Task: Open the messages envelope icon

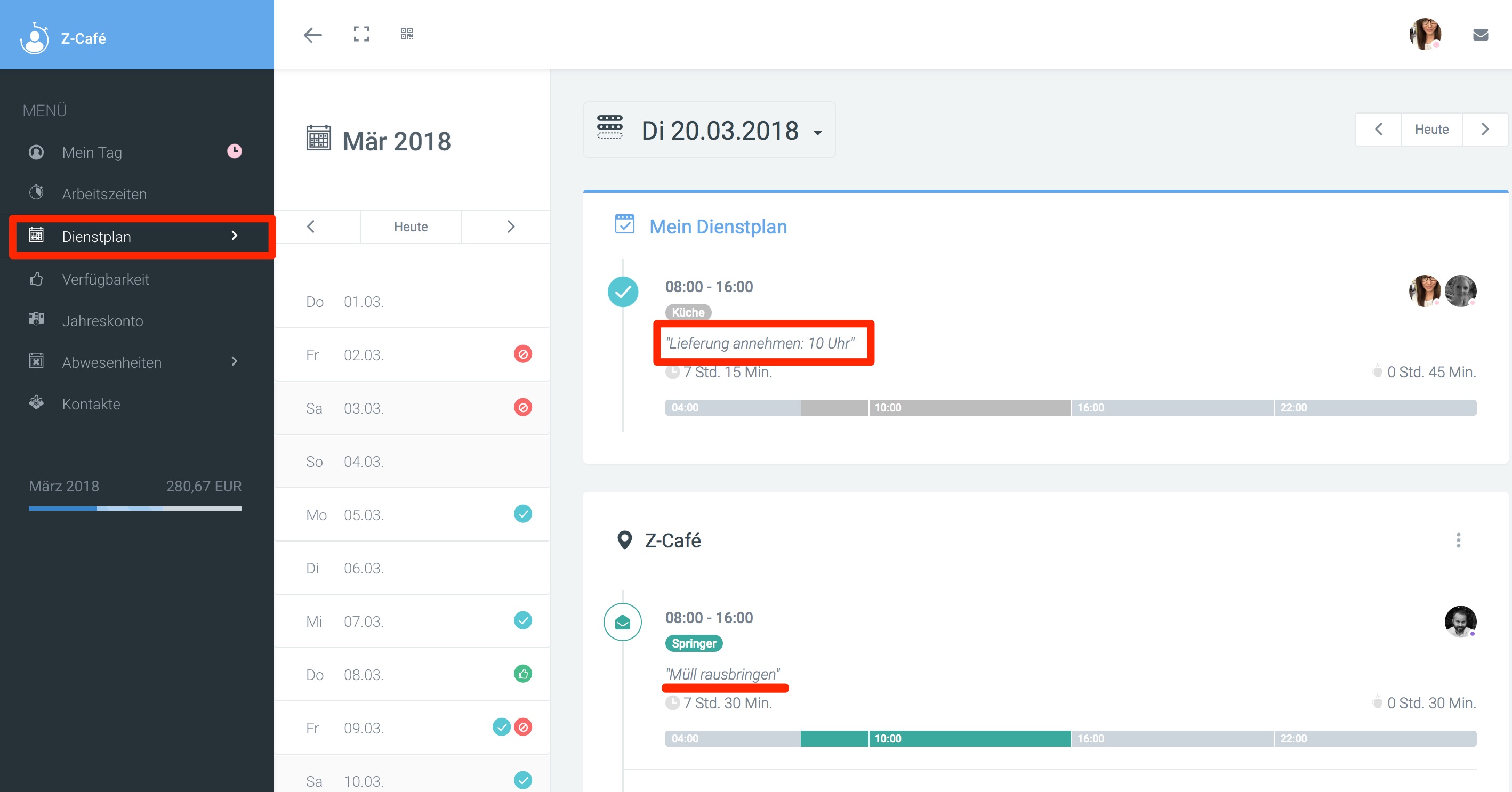Action: [1481, 35]
